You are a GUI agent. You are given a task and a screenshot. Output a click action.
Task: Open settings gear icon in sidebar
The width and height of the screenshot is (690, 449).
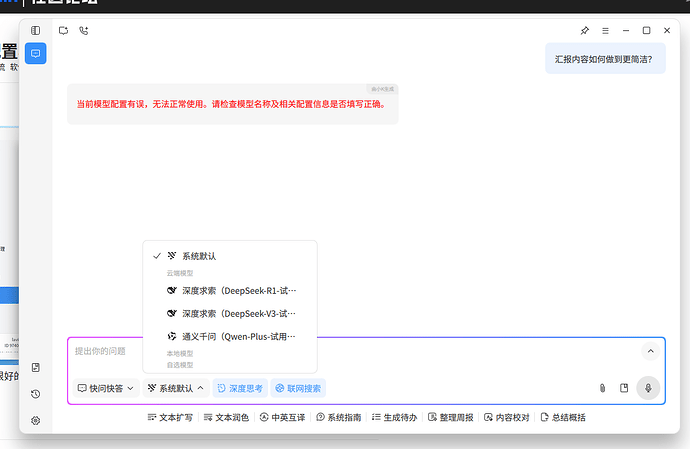click(36, 420)
